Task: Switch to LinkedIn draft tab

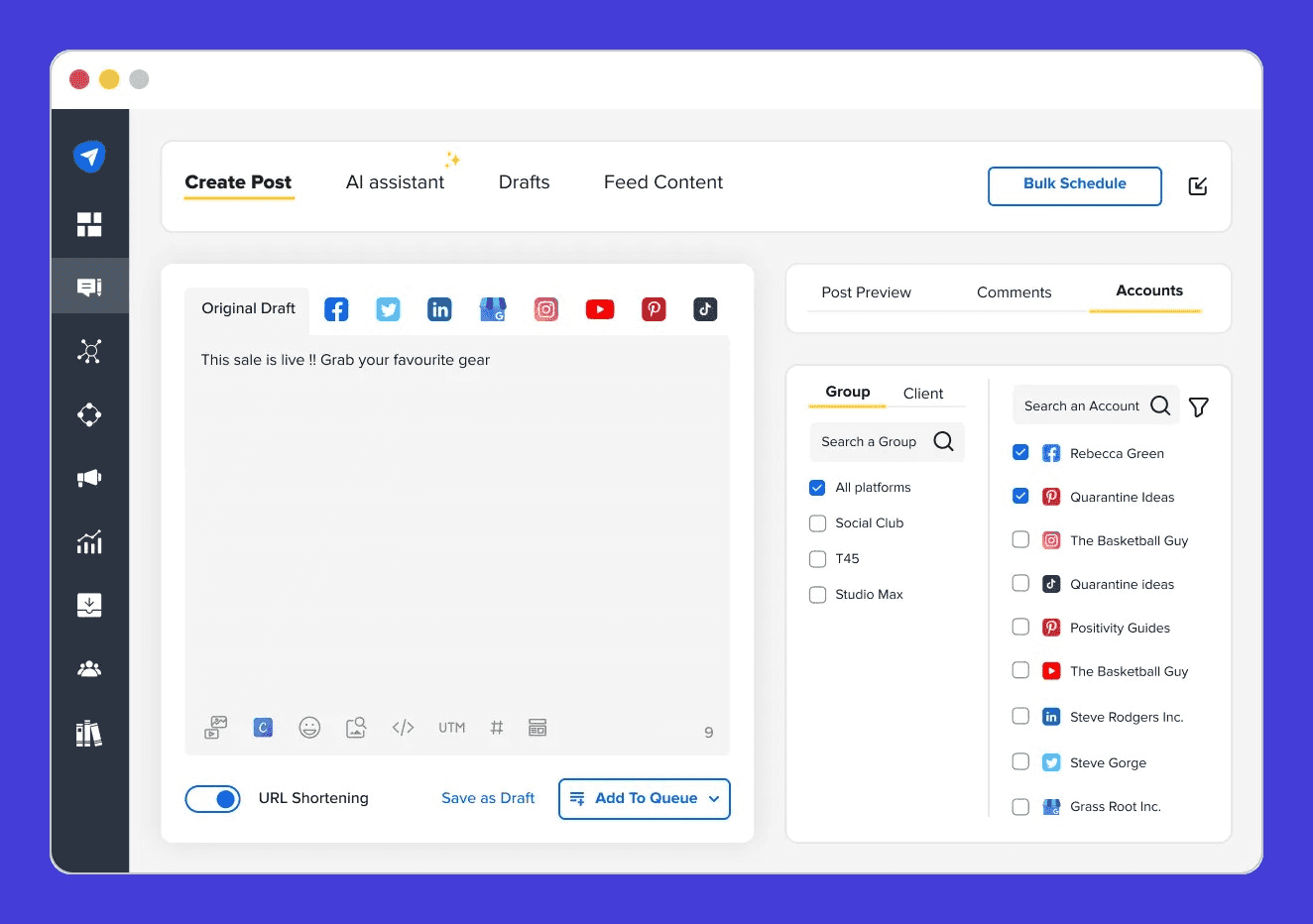Action: coord(439,309)
